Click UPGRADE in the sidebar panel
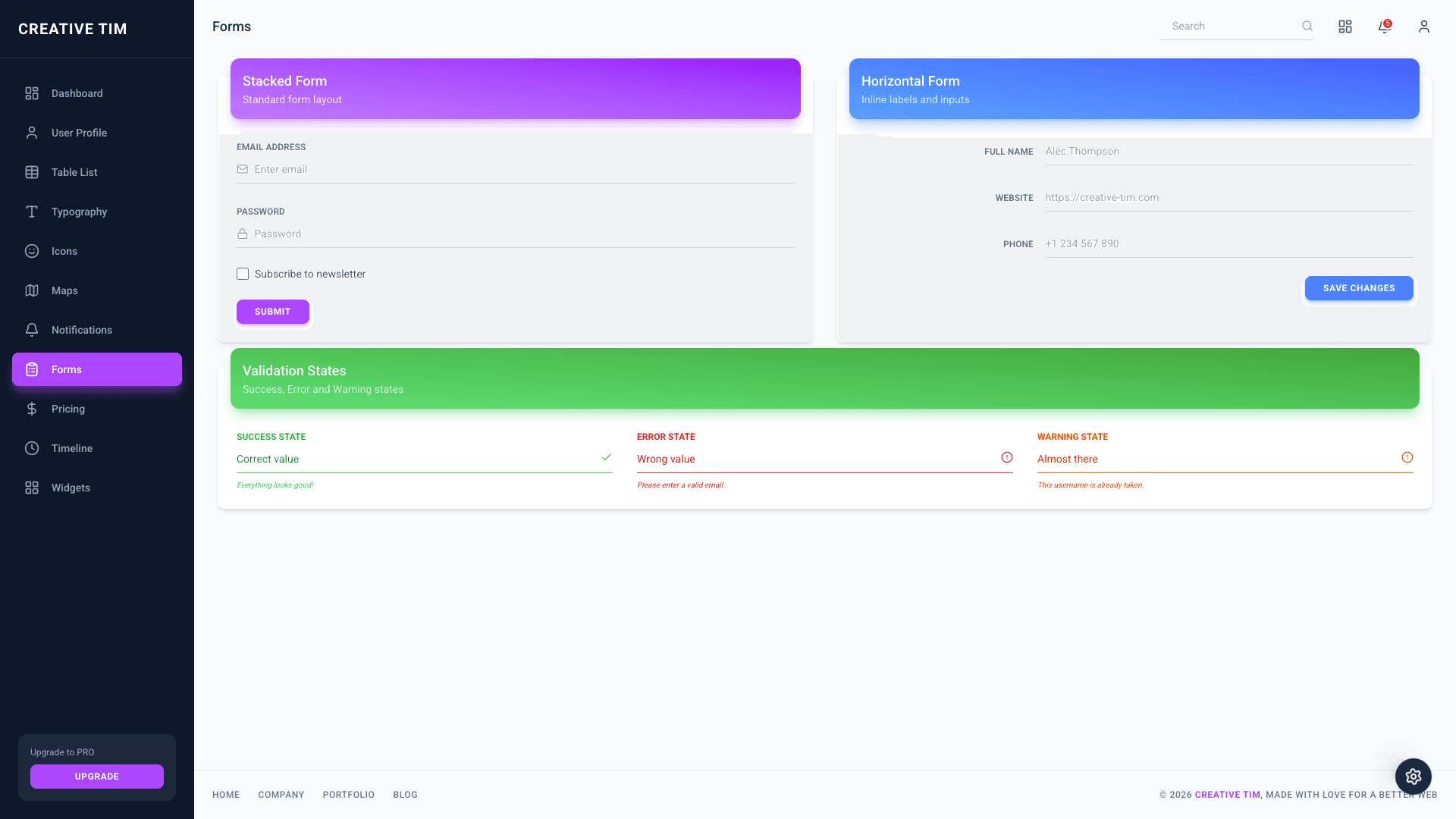1456x819 pixels. click(96, 777)
